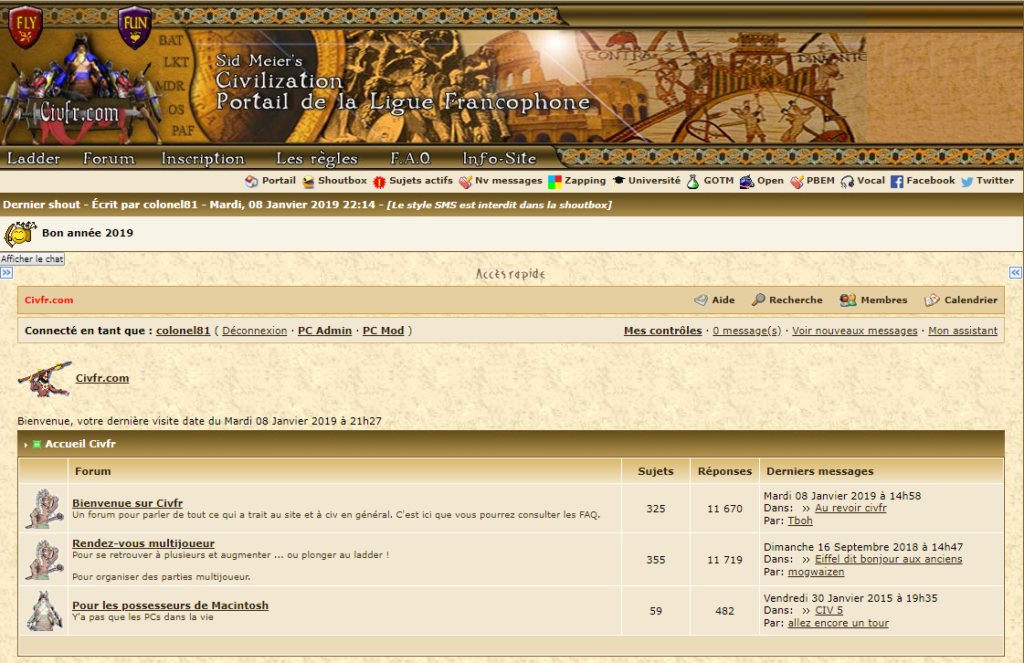The image size is (1024, 663).
Task: Open 0 message(s) inbox link
Action: (746, 331)
